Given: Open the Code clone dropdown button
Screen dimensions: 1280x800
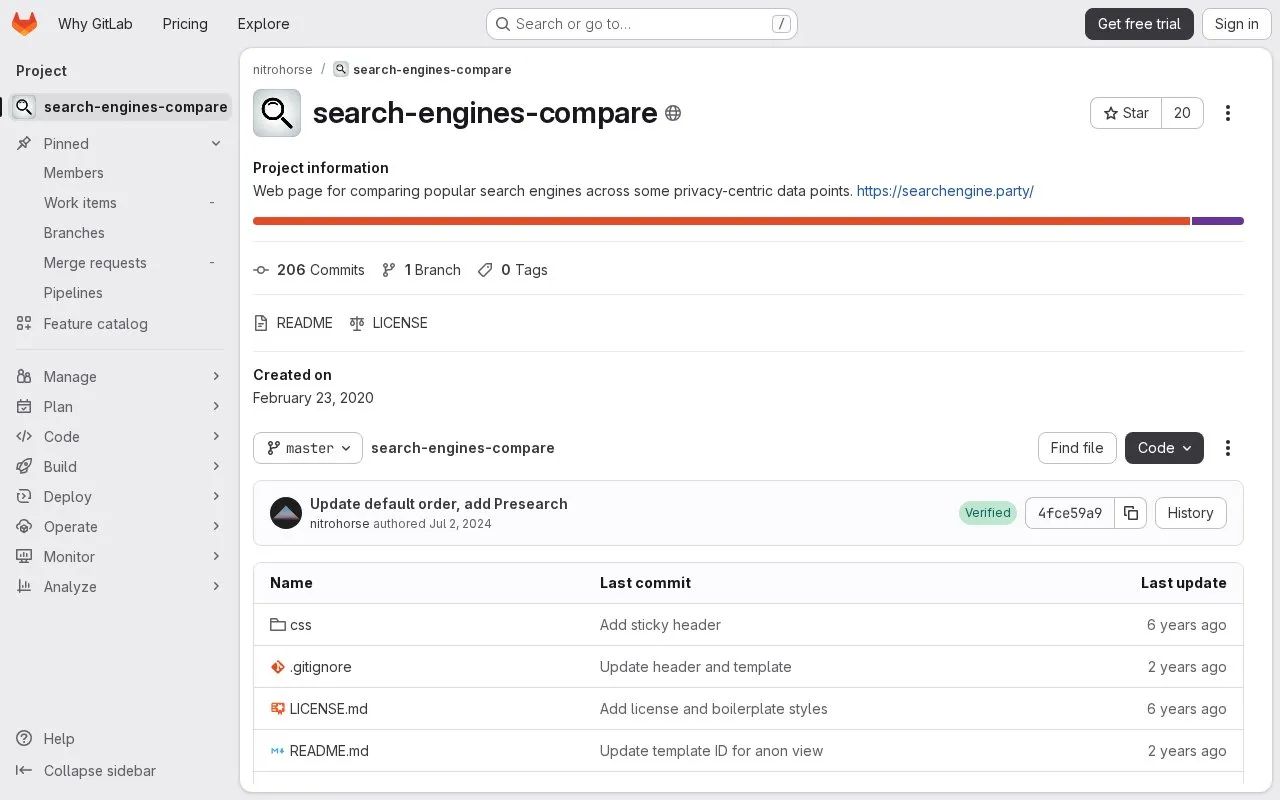Looking at the screenshot, I should (1164, 448).
